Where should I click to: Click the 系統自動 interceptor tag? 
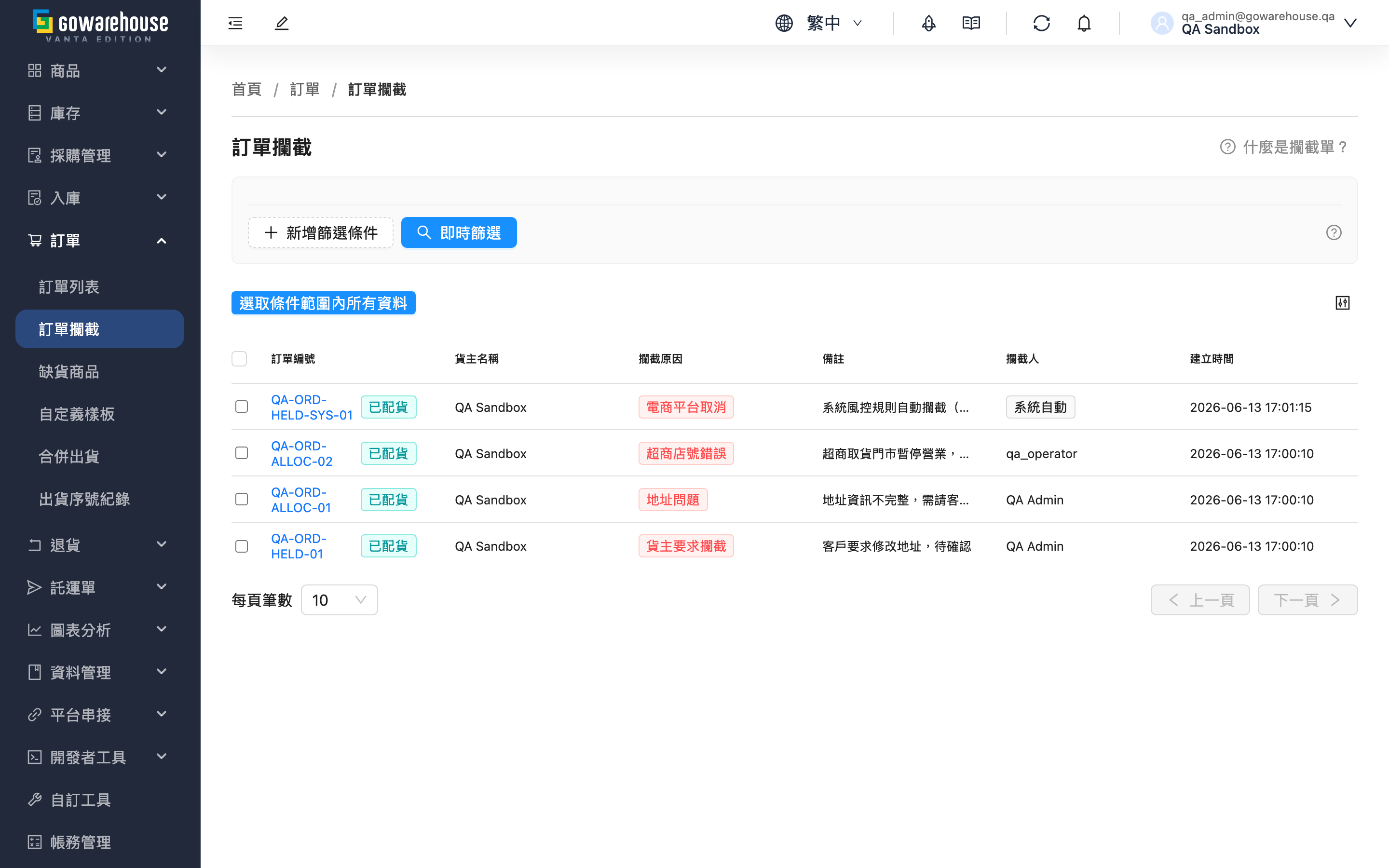1040,407
